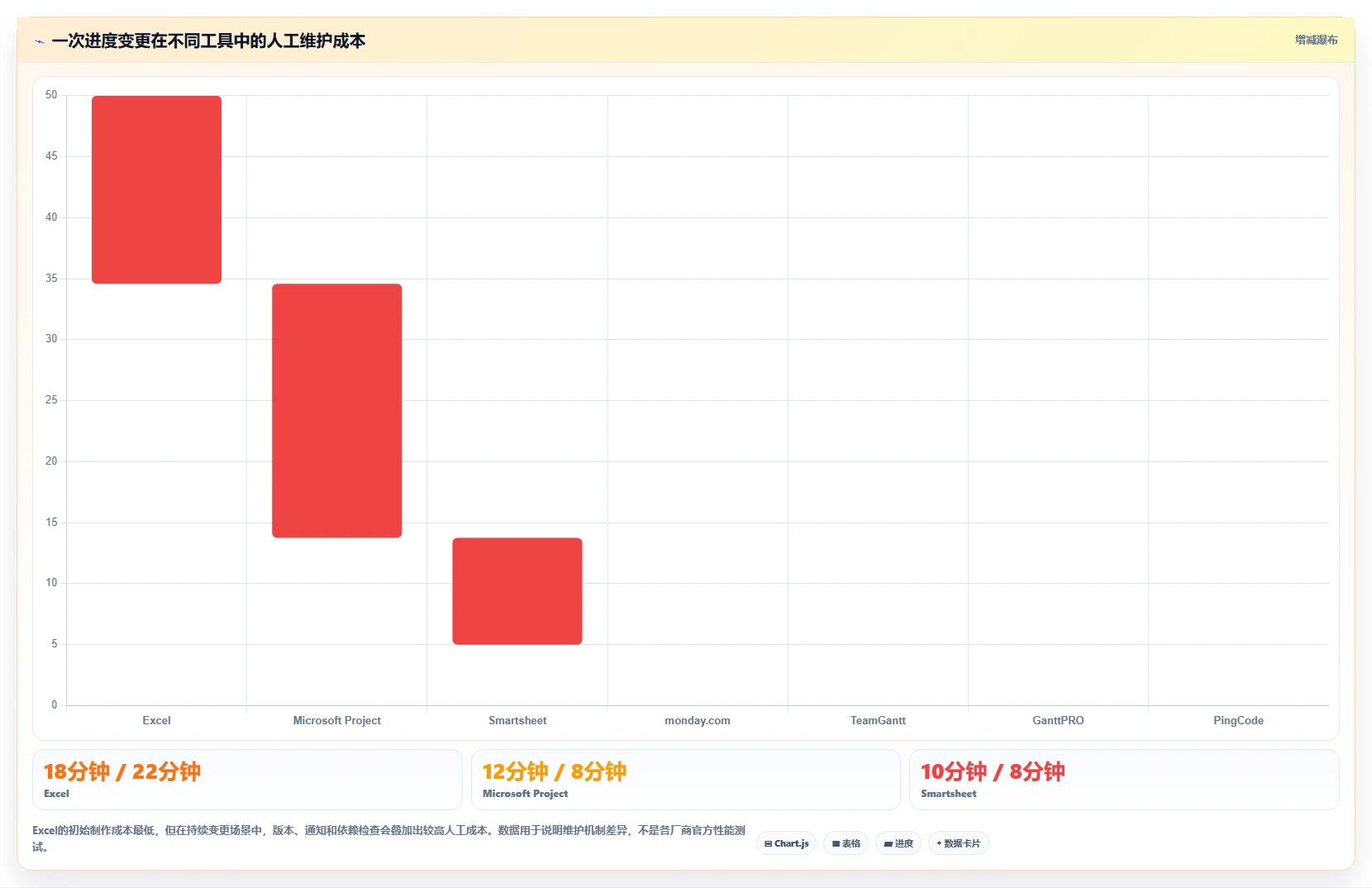Click the 10分钟 / 8分钟 Smartsheet value
This screenshot has height=888, width=1372.
(x=993, y=771)
